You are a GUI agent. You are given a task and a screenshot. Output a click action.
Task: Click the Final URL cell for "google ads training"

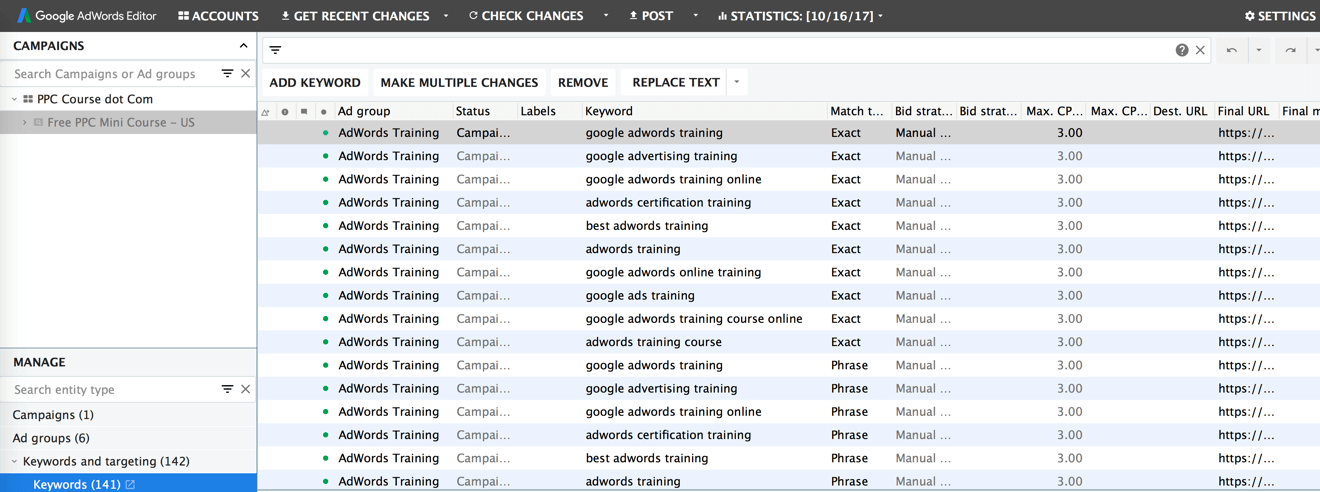(1246, 295)
